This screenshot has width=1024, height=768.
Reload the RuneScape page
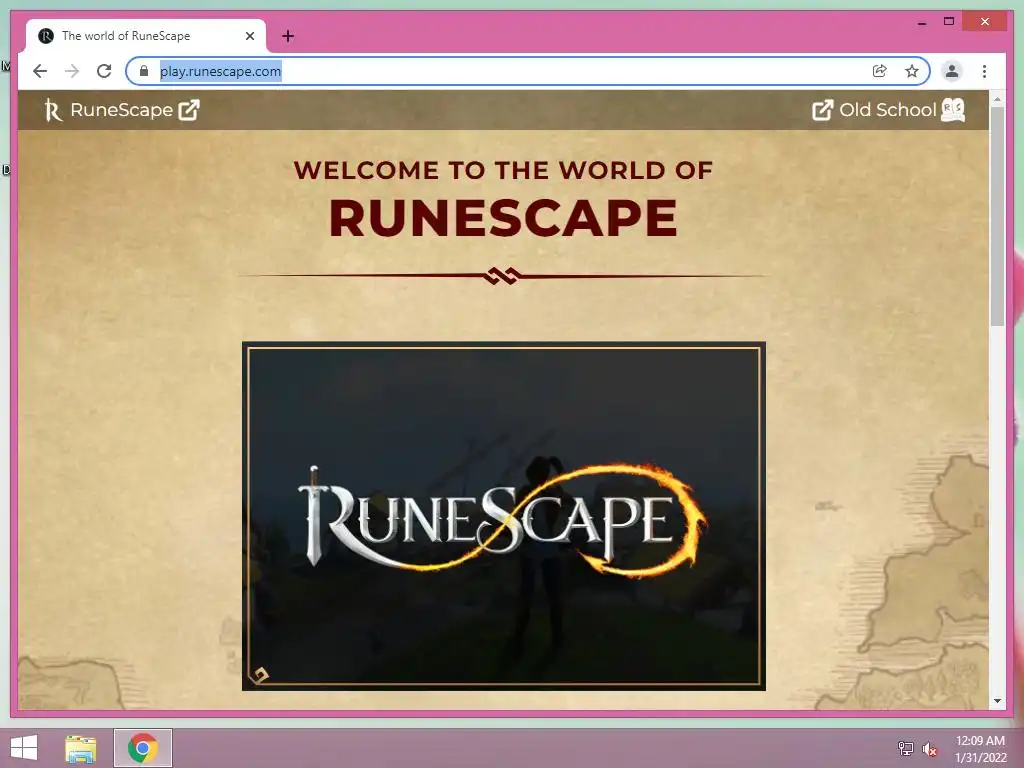[x=104, y=71]
